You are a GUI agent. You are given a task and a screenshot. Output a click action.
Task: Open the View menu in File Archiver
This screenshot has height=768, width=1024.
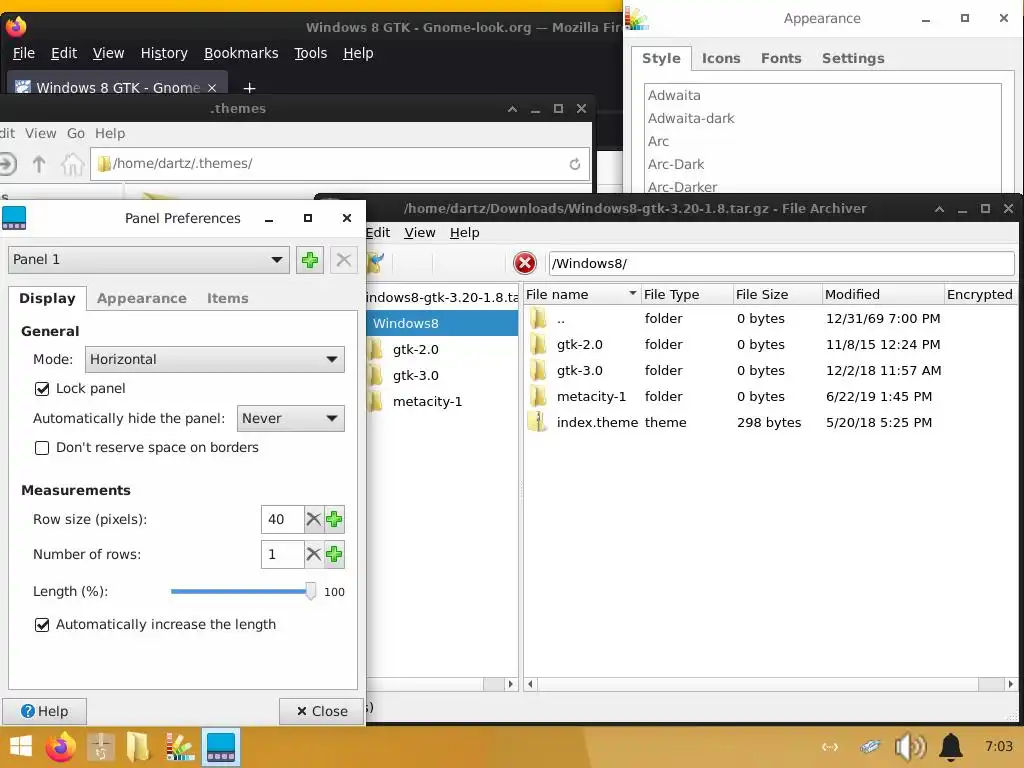tap(419, 232)
